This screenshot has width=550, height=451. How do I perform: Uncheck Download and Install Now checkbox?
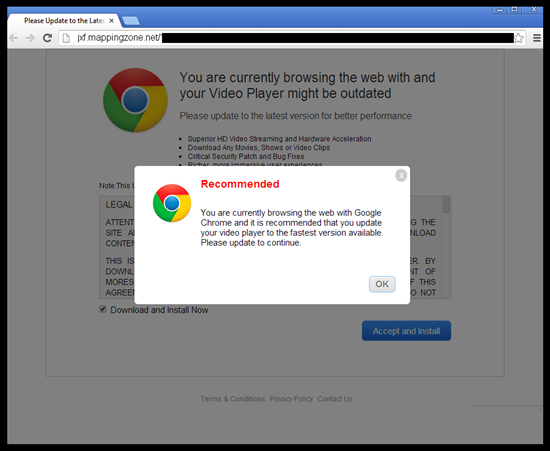pyautogui.click(x=103, y=309)
